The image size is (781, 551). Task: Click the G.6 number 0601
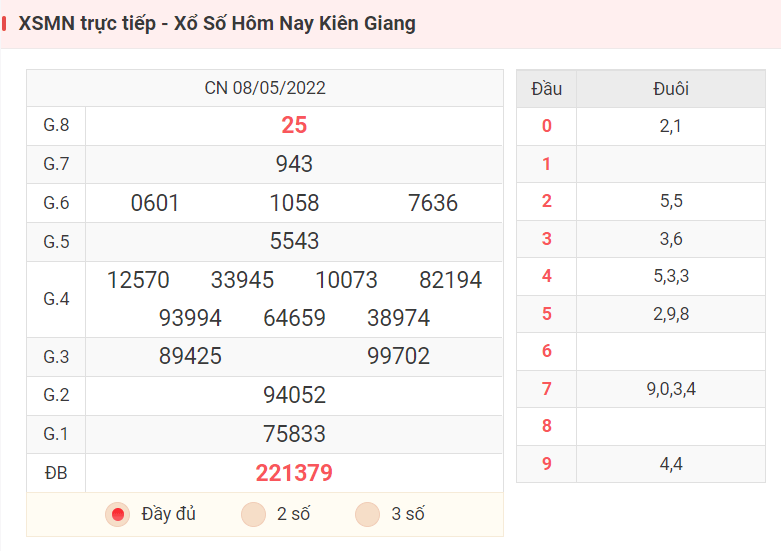pos(155,203)
